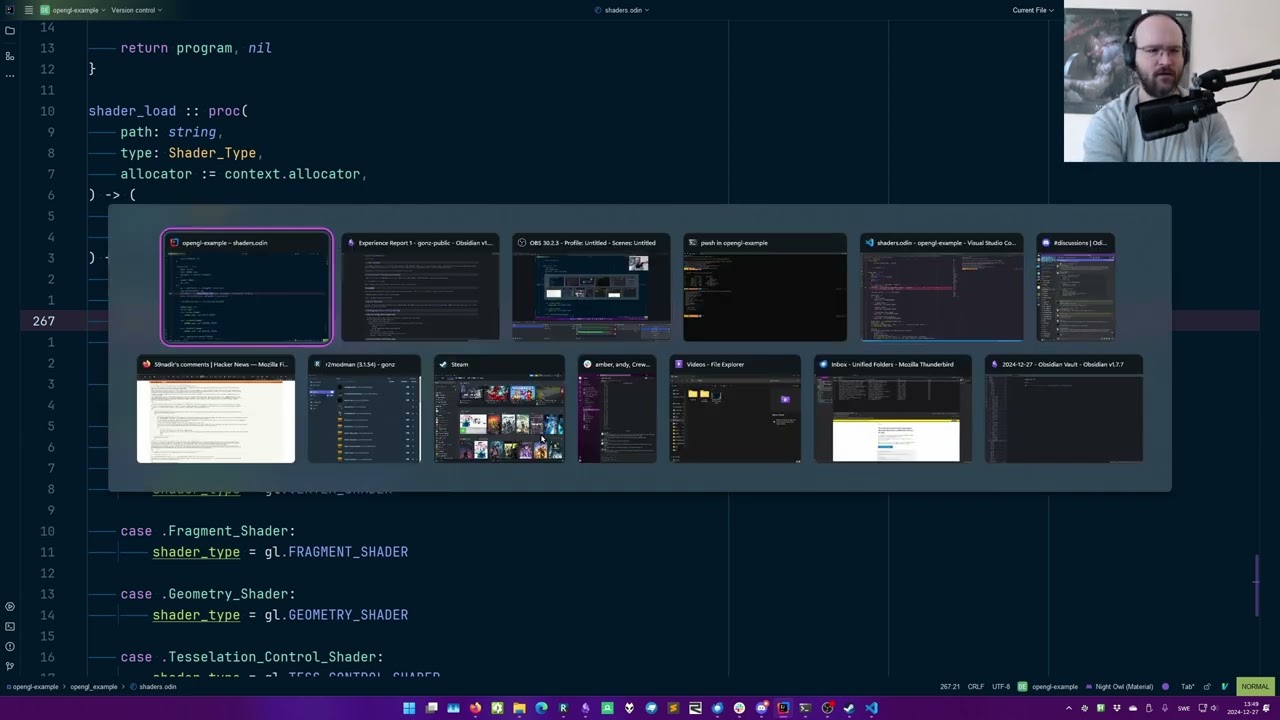Image resolution: width=1280 pixels, height=720 pixels.
Task: Open the IDE main menu hamburger icon
Action: (x=28, y=10)
